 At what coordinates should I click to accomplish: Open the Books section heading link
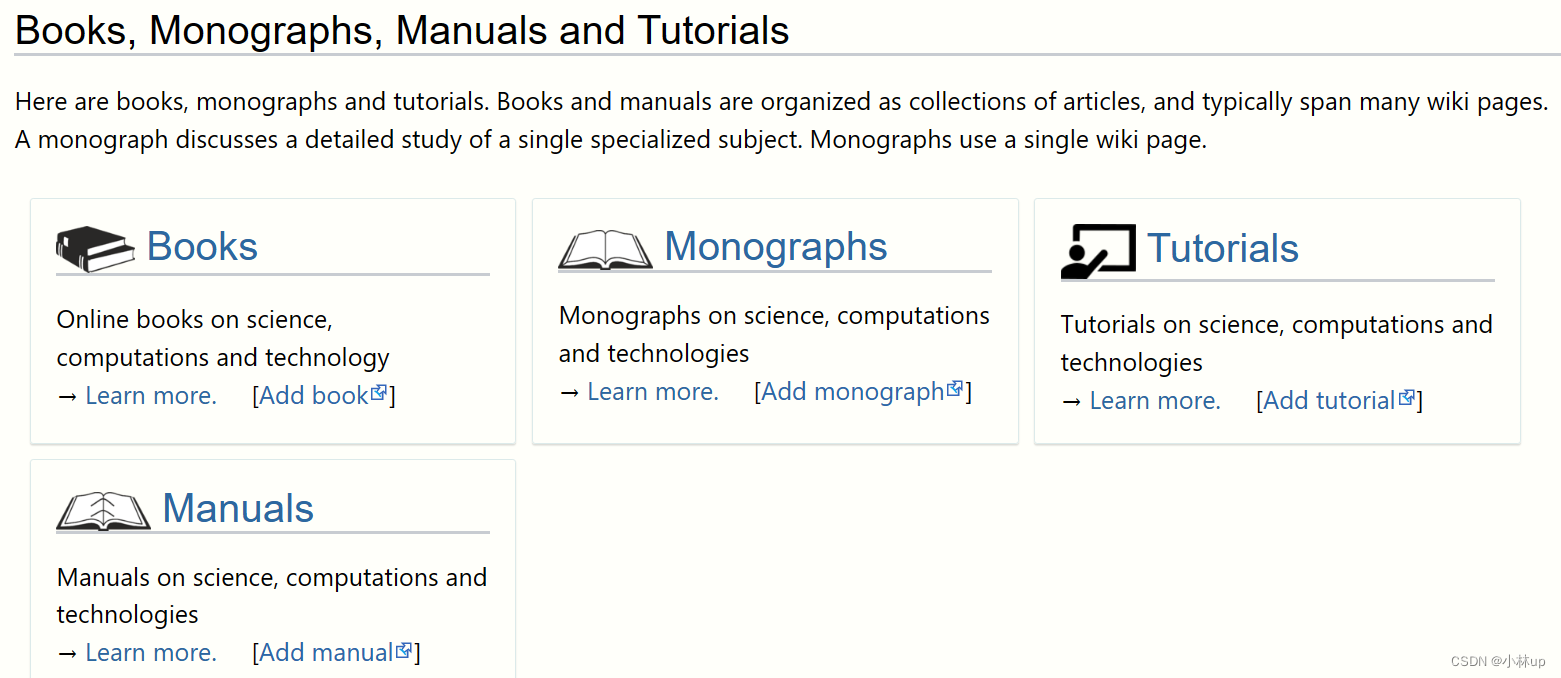(202, 246)
